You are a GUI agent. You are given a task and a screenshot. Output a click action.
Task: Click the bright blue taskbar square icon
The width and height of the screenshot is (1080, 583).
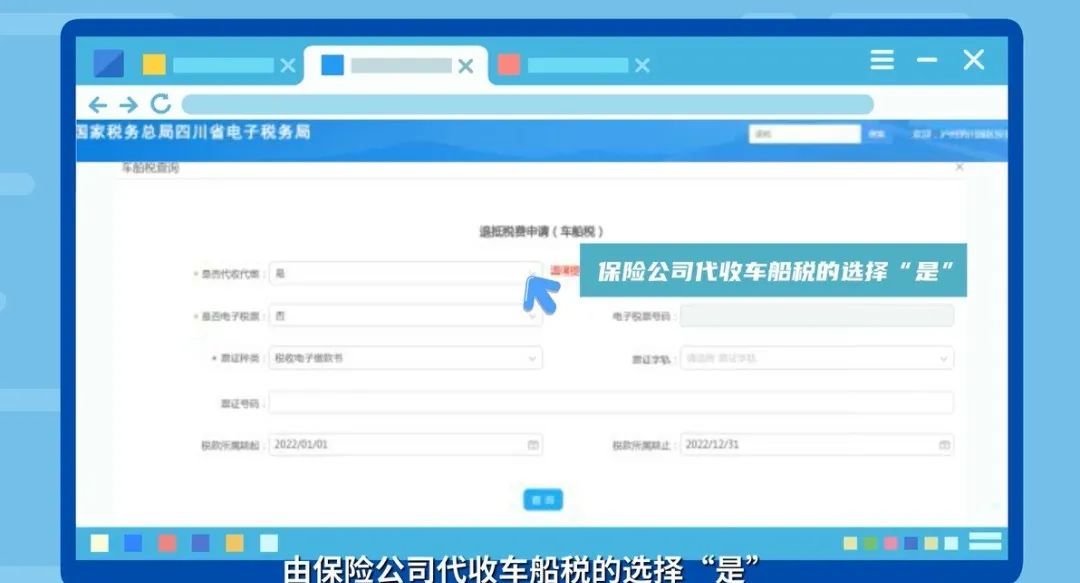(x=133, y=543)
